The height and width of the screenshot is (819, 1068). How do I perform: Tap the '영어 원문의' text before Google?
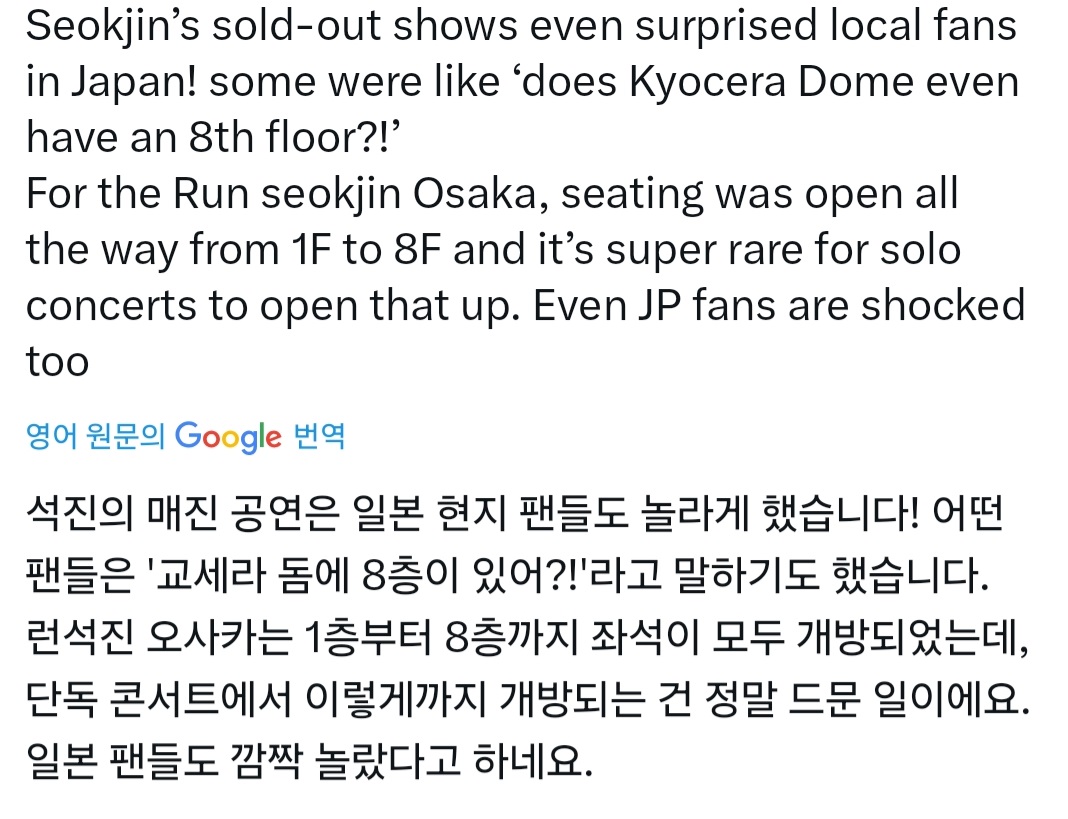pyautogui.click(x=95, y=436)
